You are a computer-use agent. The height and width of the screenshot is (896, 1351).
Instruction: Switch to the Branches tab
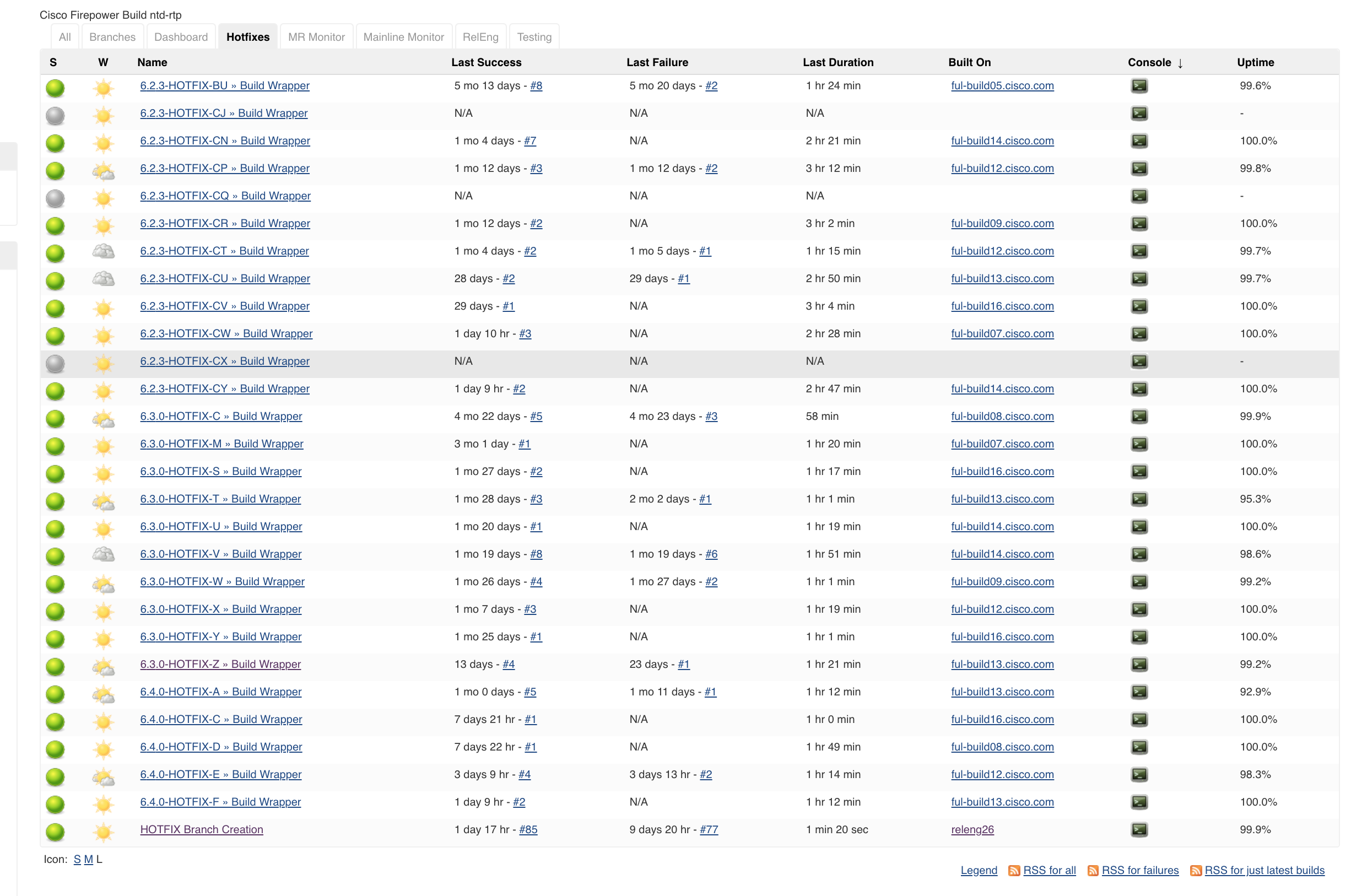tap(112, 36)
